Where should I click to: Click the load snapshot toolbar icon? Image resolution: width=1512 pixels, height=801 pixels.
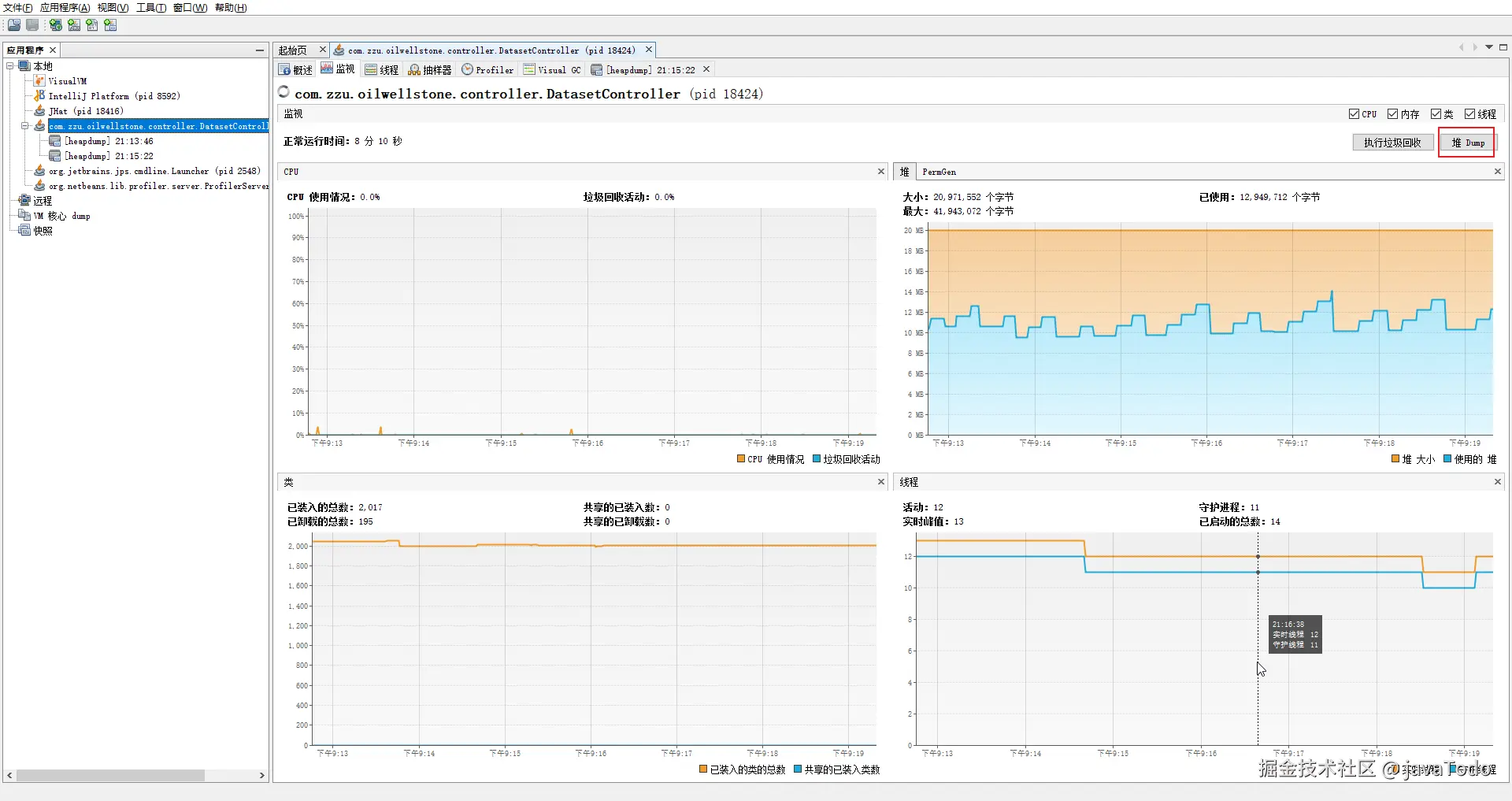click(x=14, y=25)
